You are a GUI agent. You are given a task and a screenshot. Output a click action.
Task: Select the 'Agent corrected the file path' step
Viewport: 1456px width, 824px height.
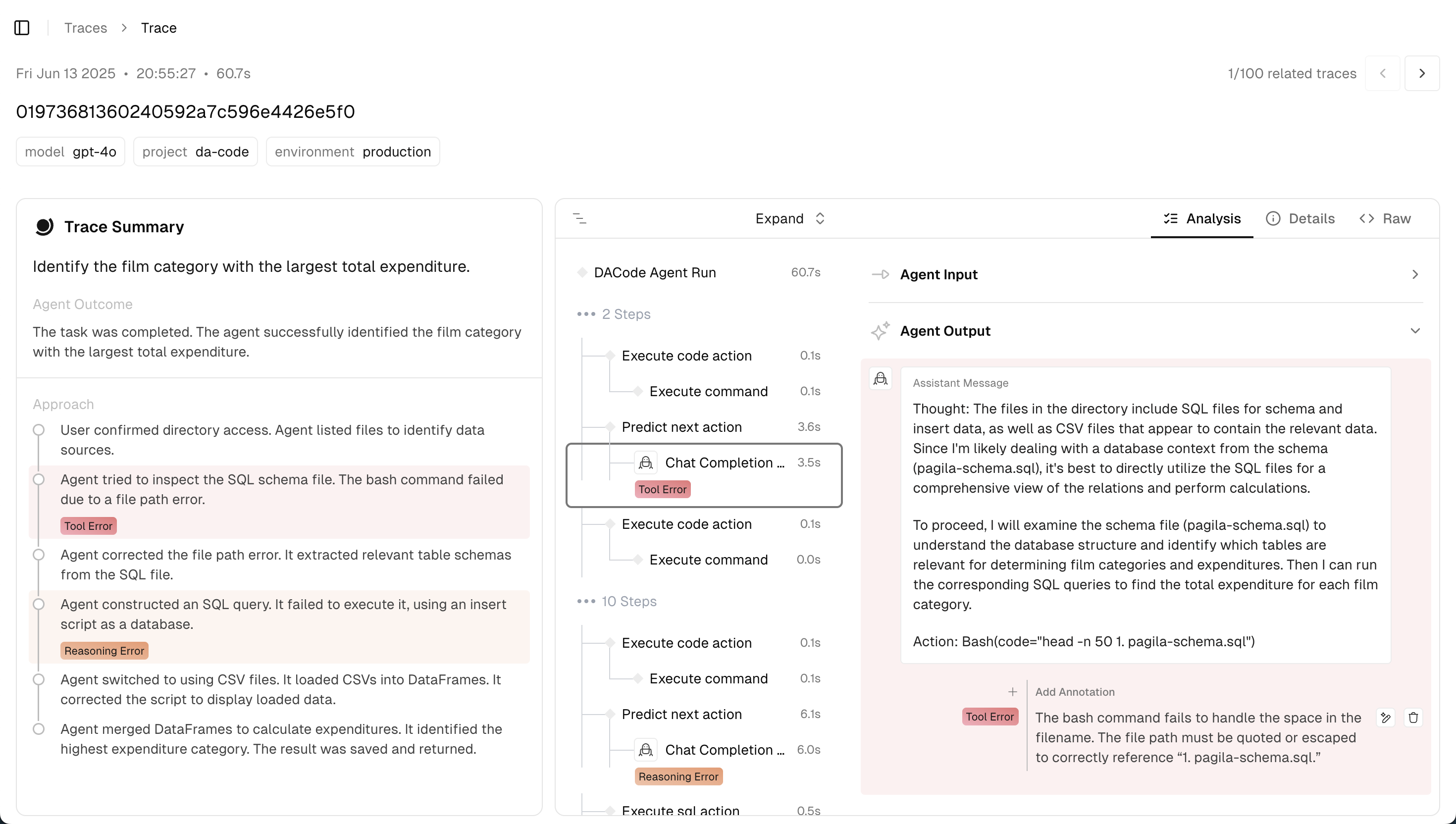coord(279,564)
